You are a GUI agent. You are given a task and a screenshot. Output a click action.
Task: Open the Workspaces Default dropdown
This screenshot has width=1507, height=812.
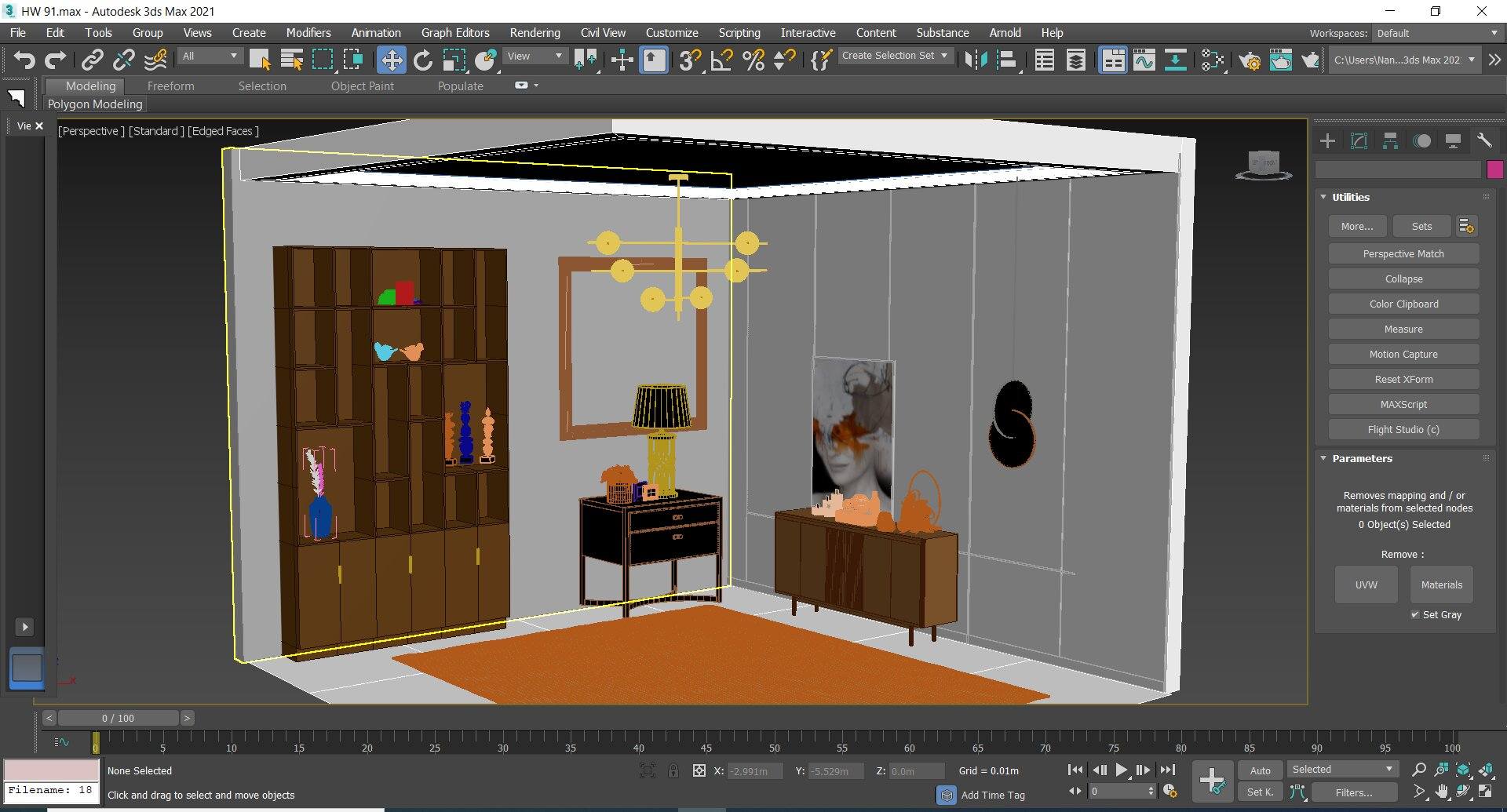click(1436, 33)
